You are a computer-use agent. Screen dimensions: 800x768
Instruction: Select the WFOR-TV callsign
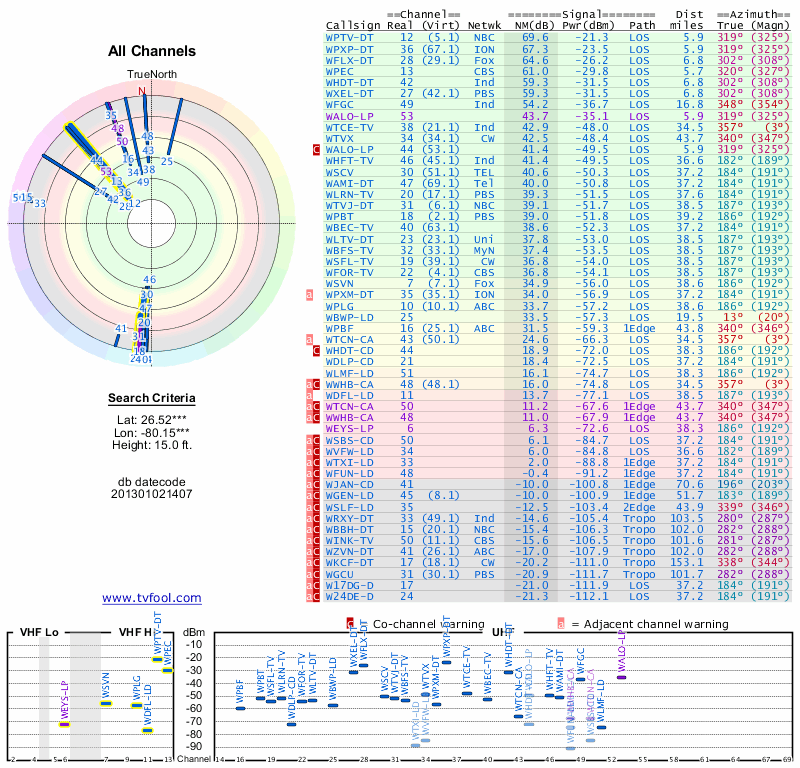tap(349, 272)
